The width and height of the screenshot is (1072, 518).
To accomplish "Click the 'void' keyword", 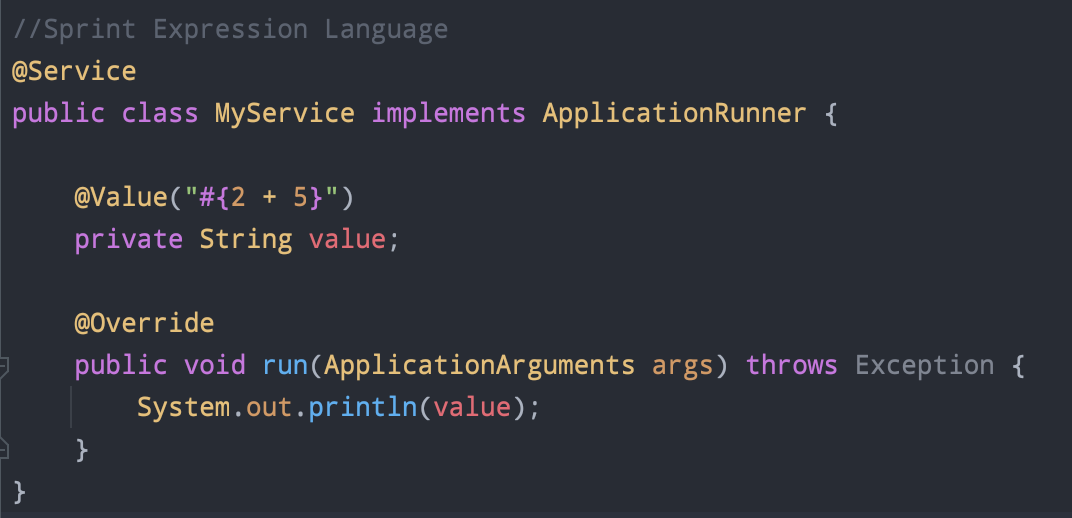I will point(215,365).
